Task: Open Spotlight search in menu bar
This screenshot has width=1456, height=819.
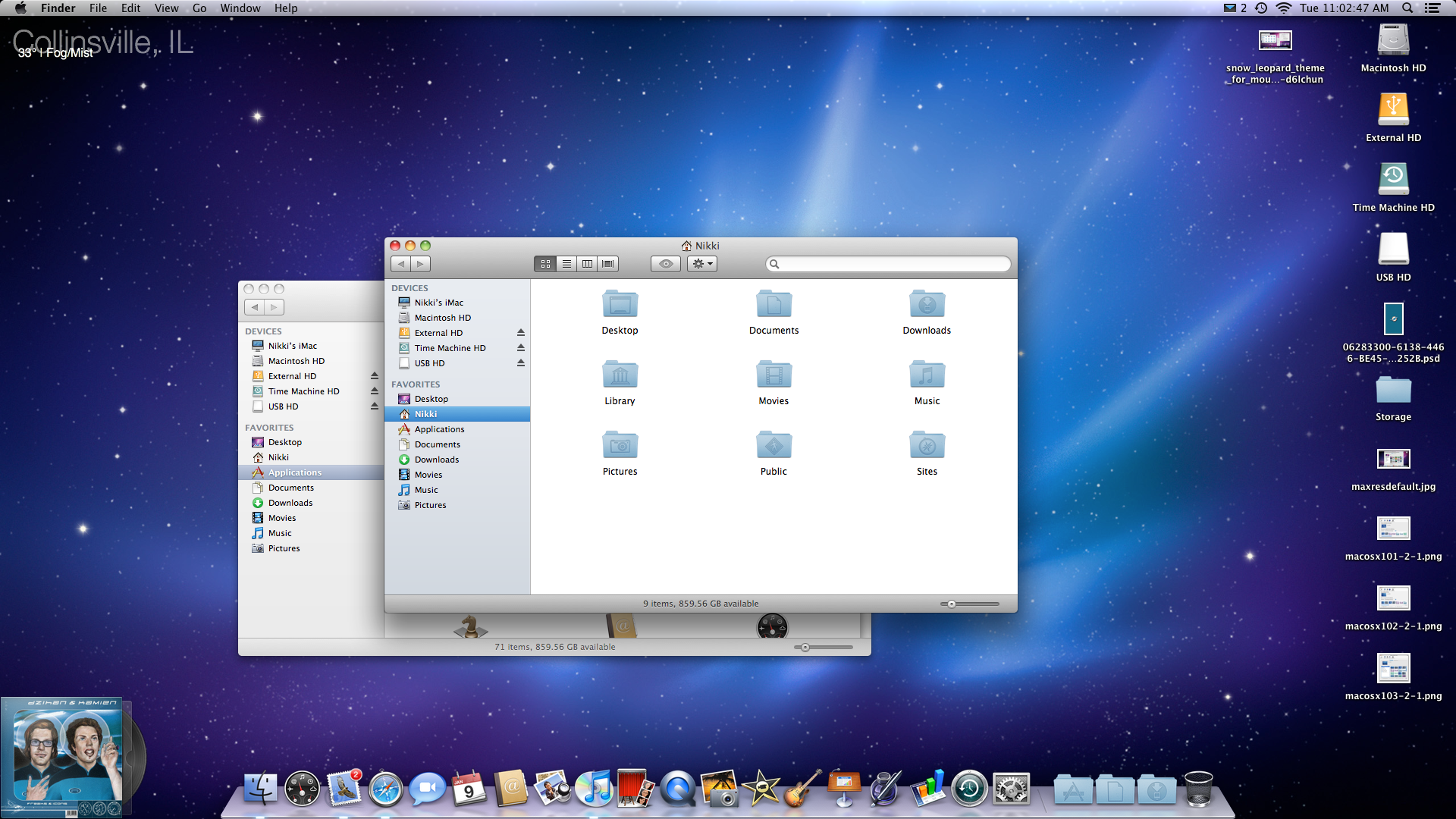Action: (x=1407, y=8)
